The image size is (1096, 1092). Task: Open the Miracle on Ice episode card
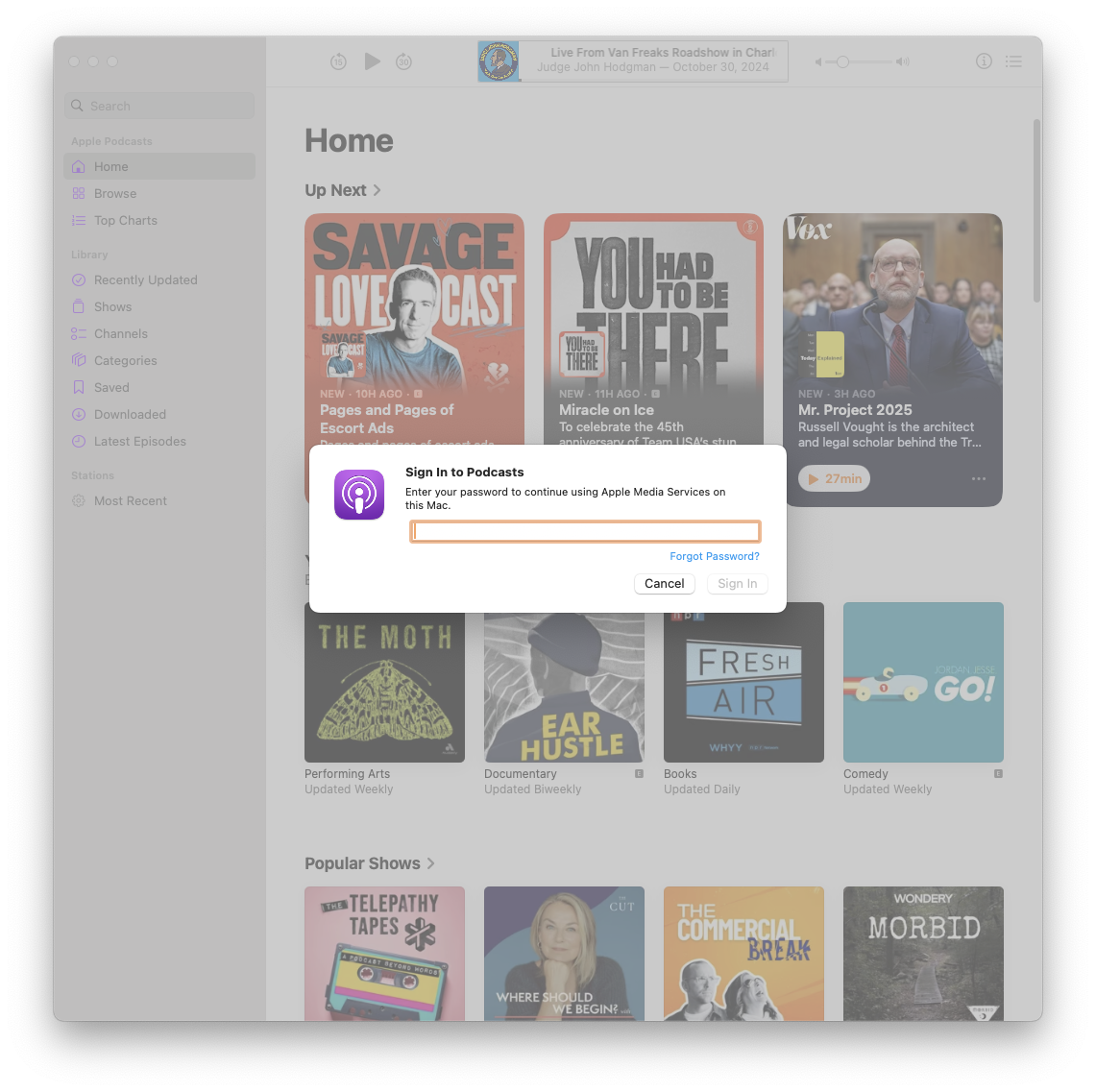click(x=653, y=328)
